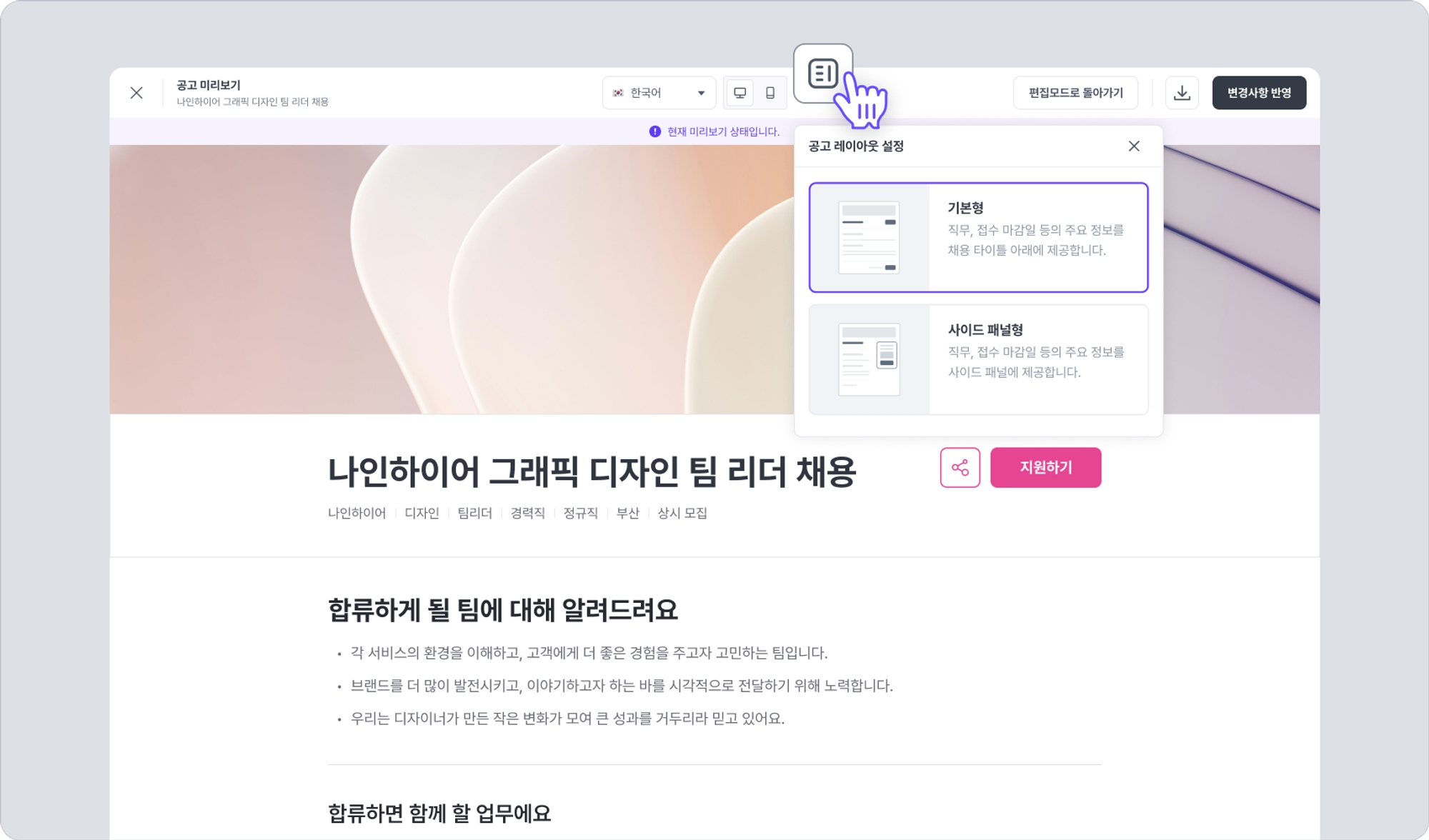Click the Korean flag in language selector
1429x840 pixels.
click(618, 93)
